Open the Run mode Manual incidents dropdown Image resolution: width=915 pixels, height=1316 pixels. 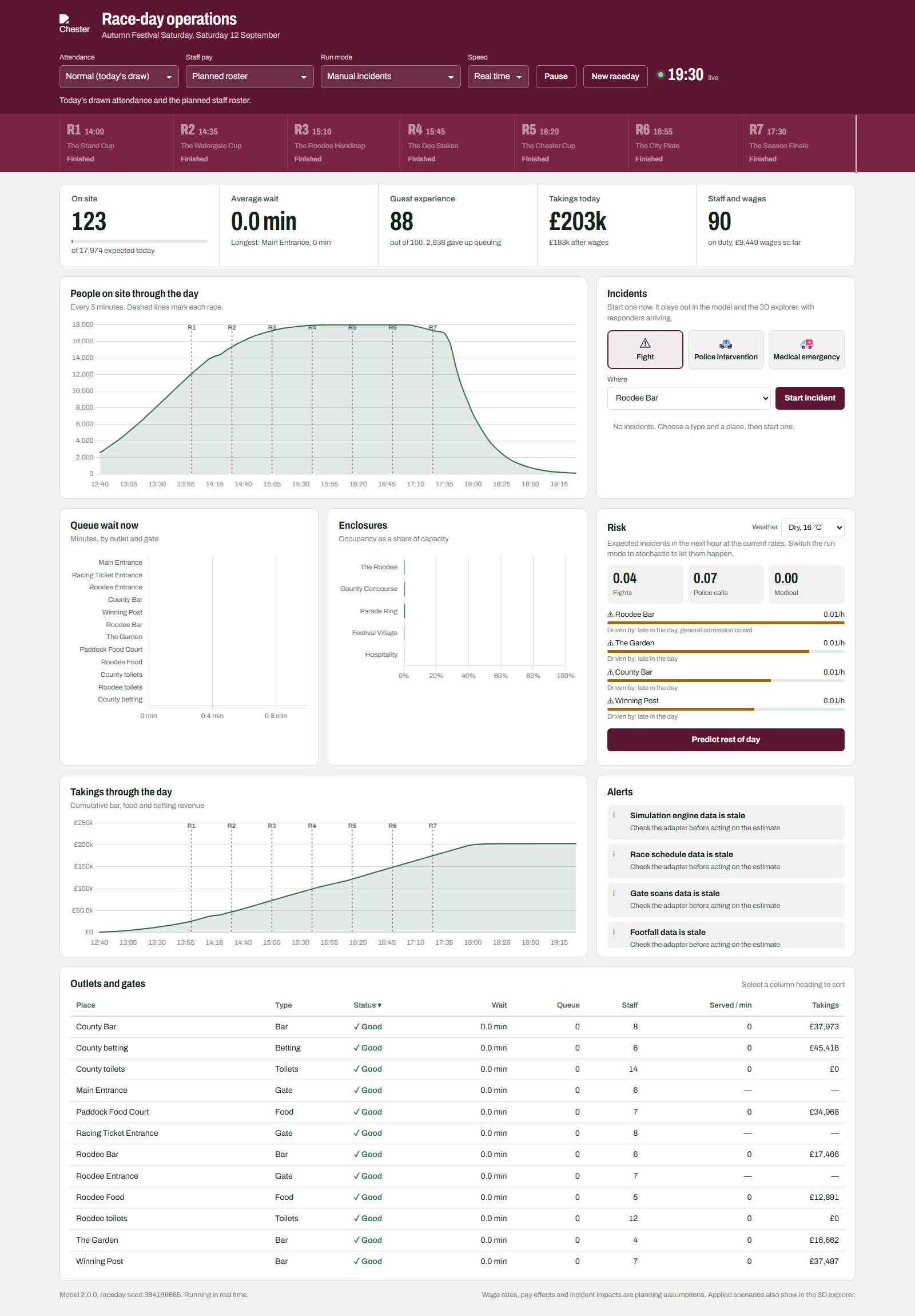click(x=390, y=77)
